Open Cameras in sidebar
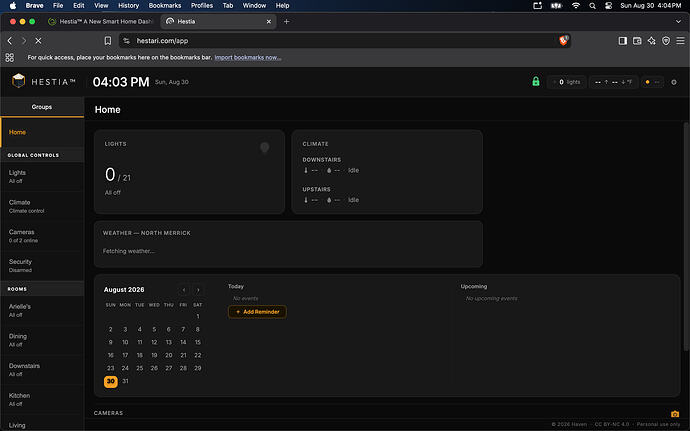 pyautogui.click(x=42, y=236)
